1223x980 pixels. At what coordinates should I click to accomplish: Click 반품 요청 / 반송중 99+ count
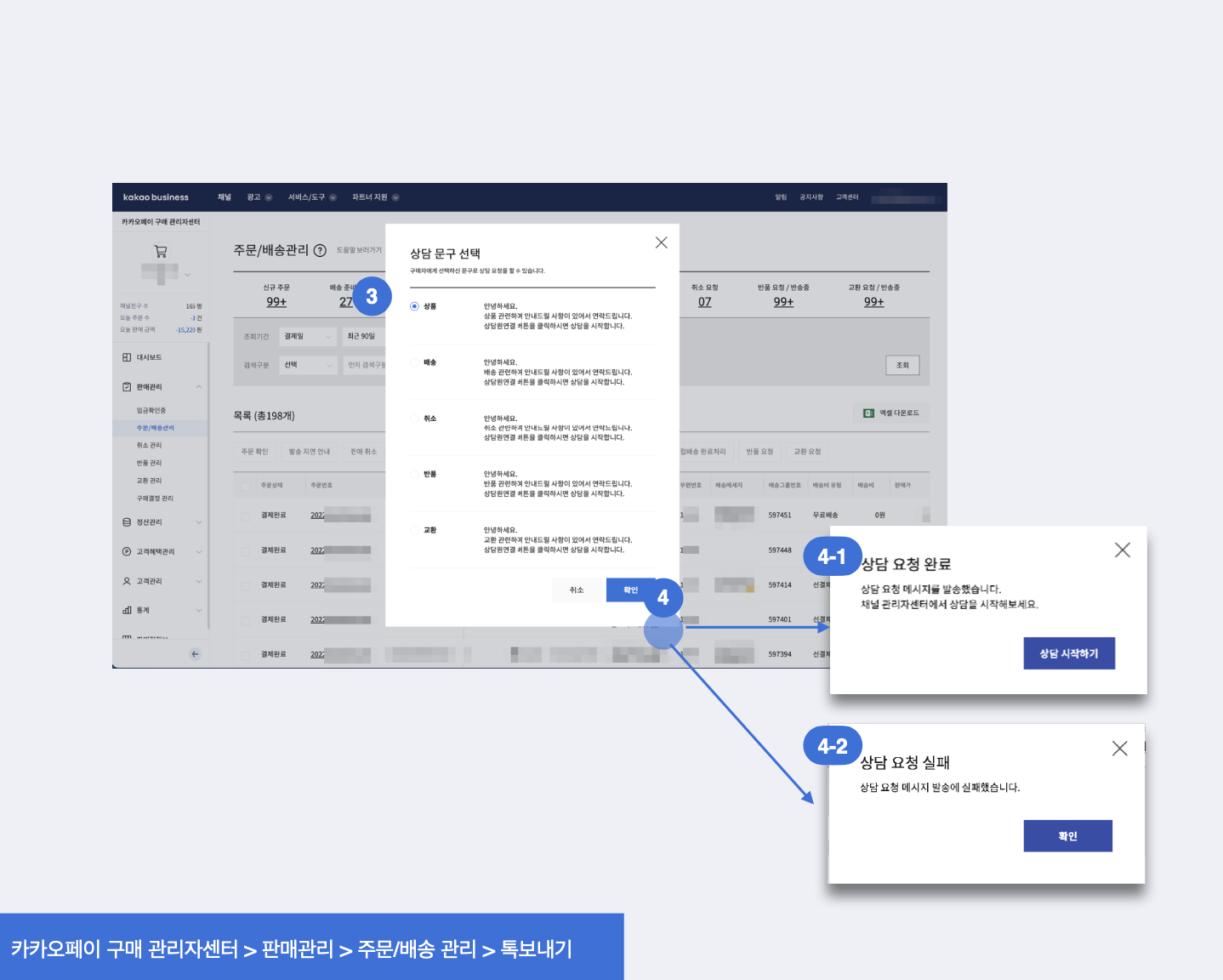tap(783, 302)
